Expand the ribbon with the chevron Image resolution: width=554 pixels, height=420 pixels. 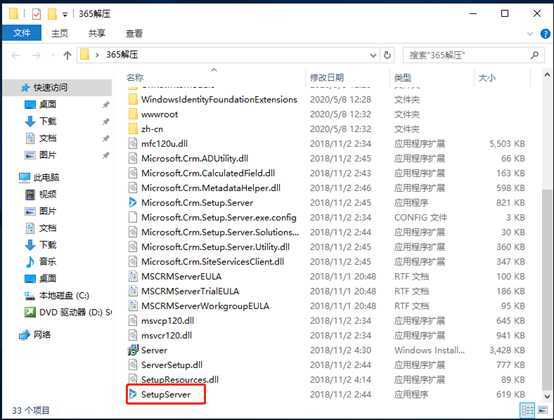click(x=530, y=34)
